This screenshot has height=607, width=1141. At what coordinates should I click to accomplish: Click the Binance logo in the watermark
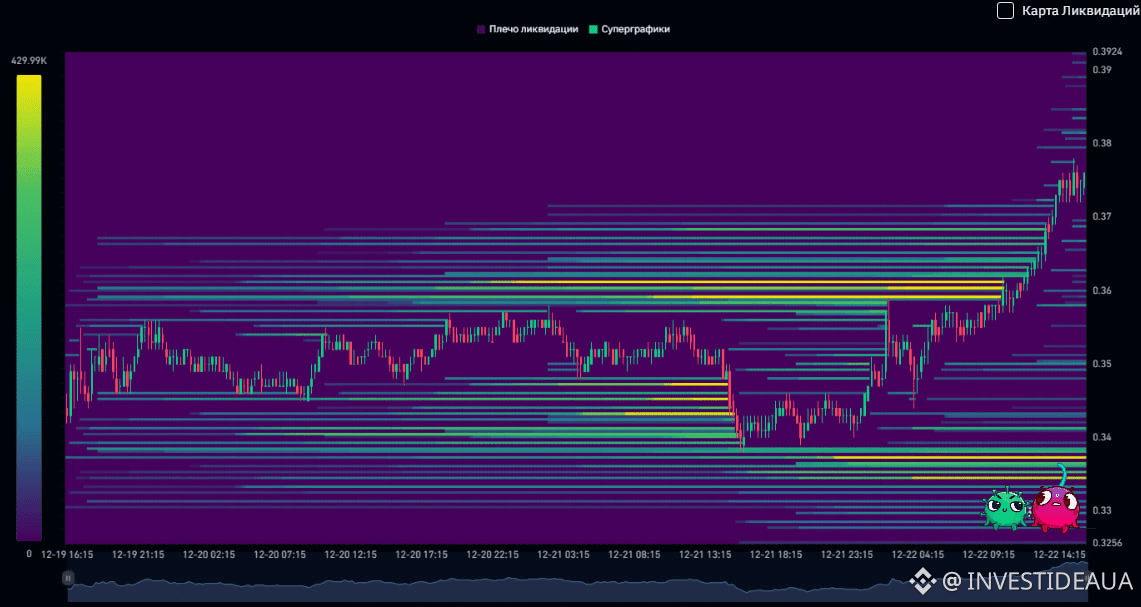click(x=922, y=580)
